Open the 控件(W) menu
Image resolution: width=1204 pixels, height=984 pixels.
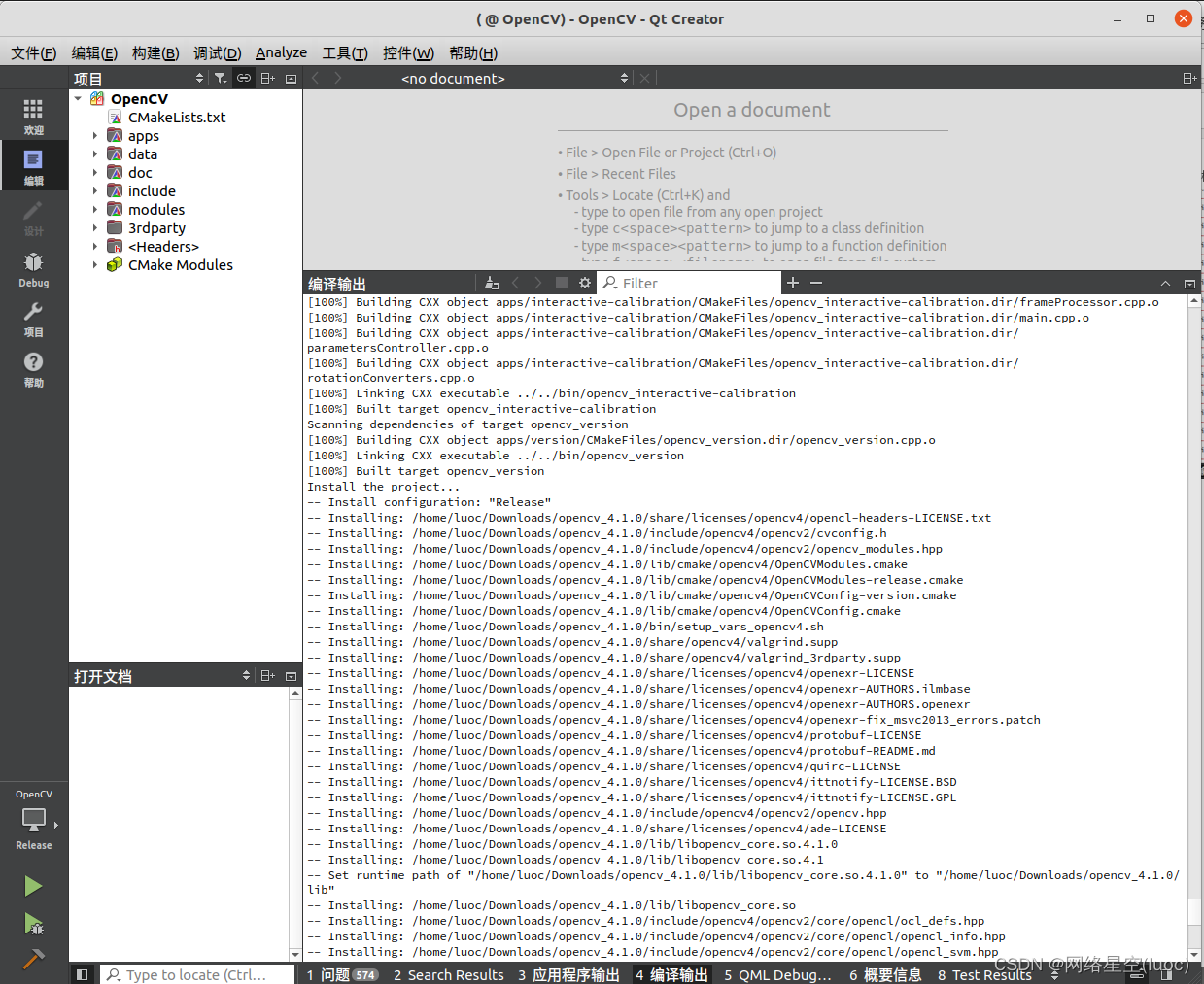408,52
